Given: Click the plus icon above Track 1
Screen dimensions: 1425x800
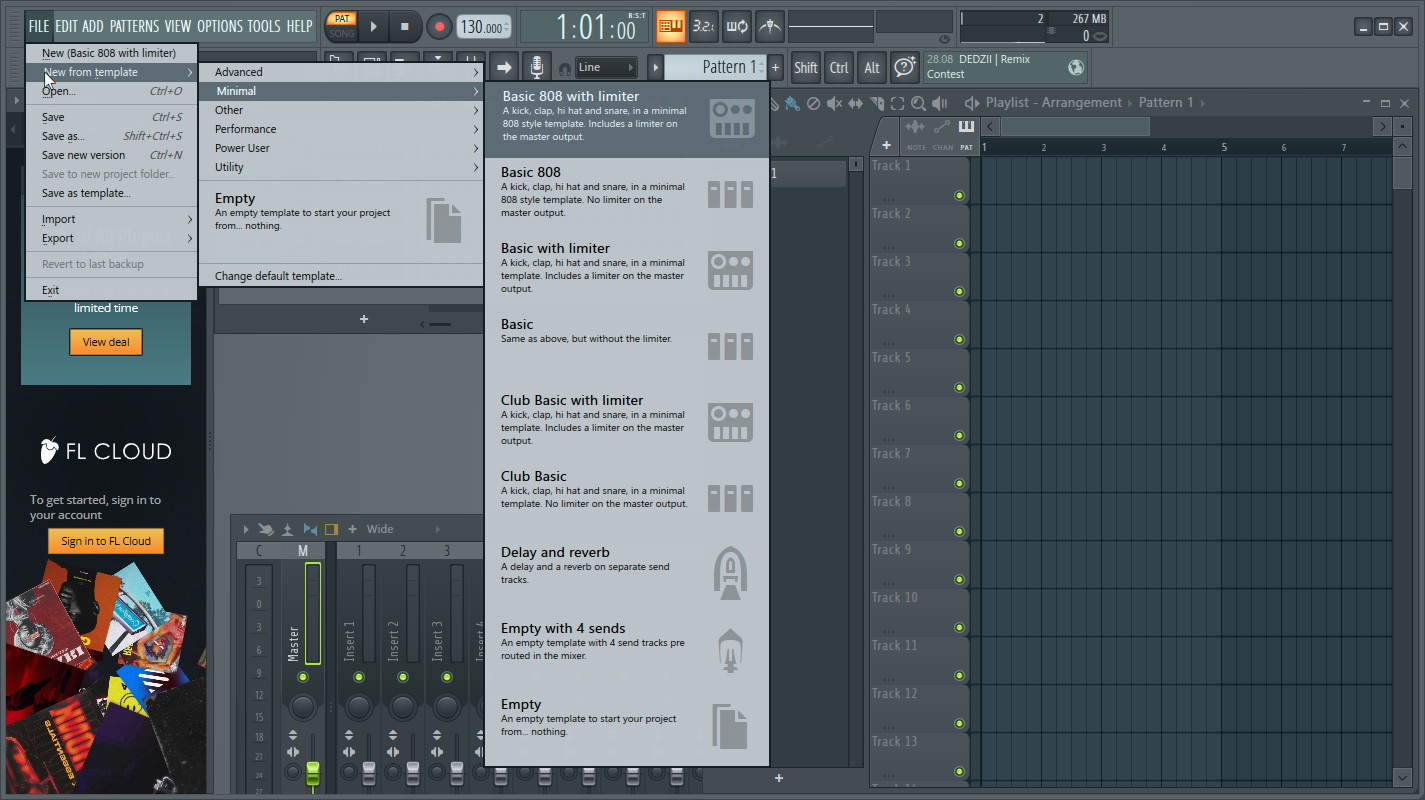Looking at the screenshot, I should (x=886, y=145).
